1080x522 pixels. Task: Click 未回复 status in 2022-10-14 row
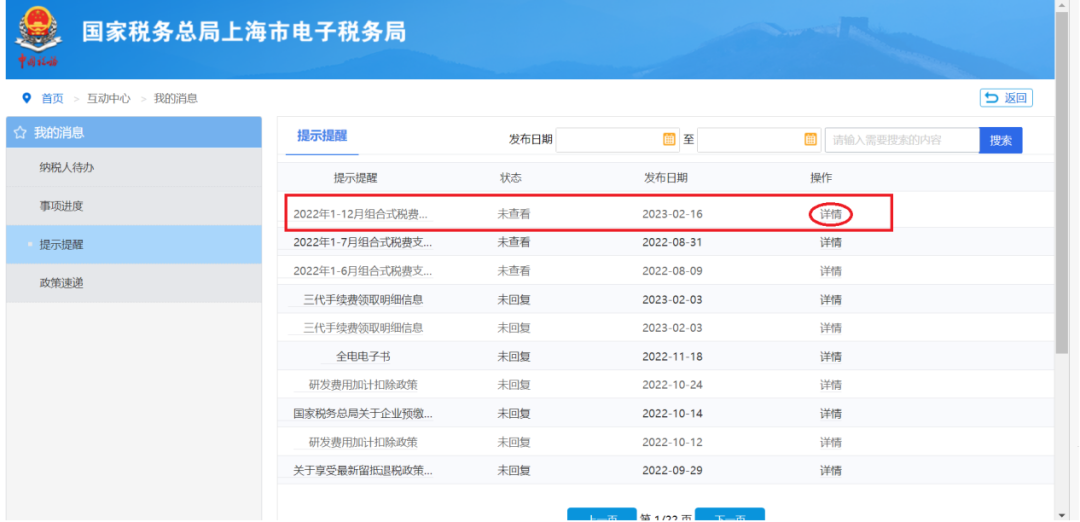pyautogui.click(x=515, y=414)
